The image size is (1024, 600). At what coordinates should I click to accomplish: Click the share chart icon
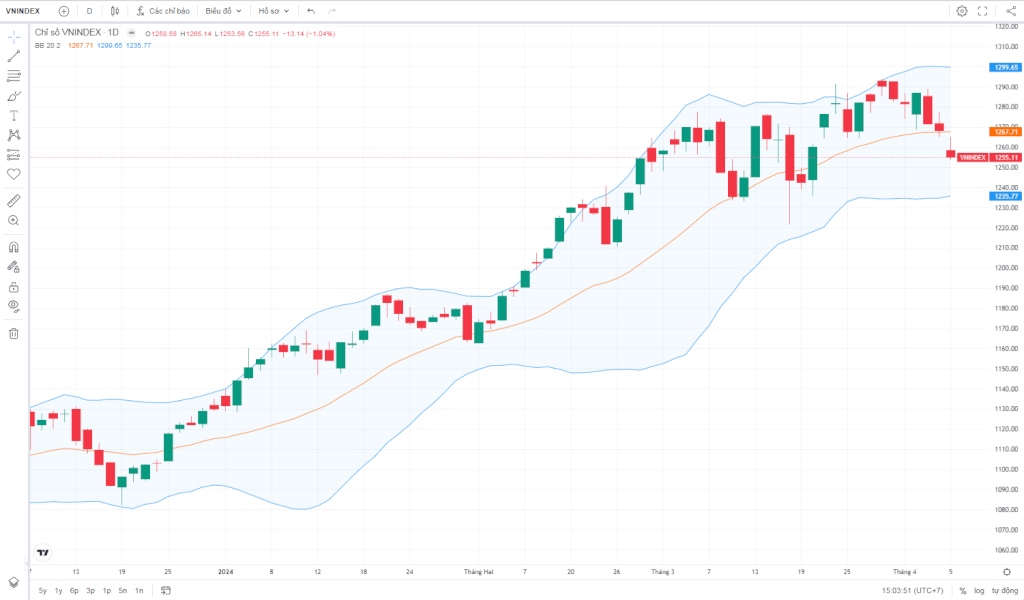(1011, 11)
